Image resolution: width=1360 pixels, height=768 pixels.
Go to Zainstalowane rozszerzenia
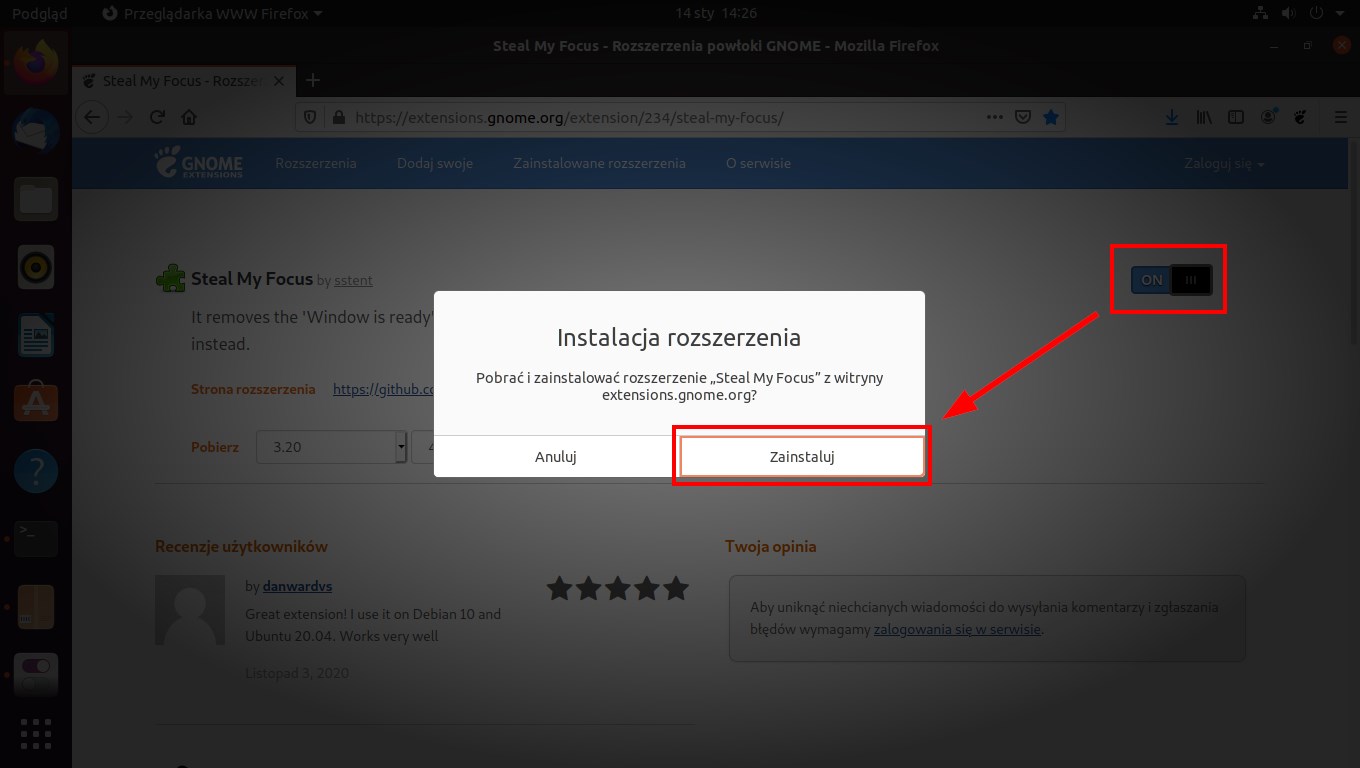coord(599,163)
